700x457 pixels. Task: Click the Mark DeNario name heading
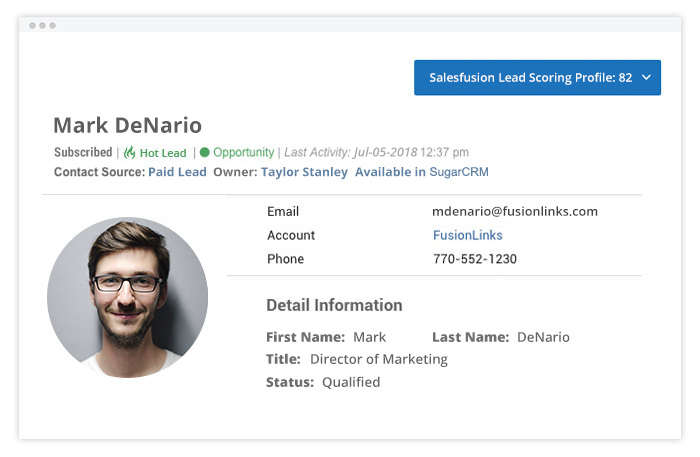click(x=128, y=125)
